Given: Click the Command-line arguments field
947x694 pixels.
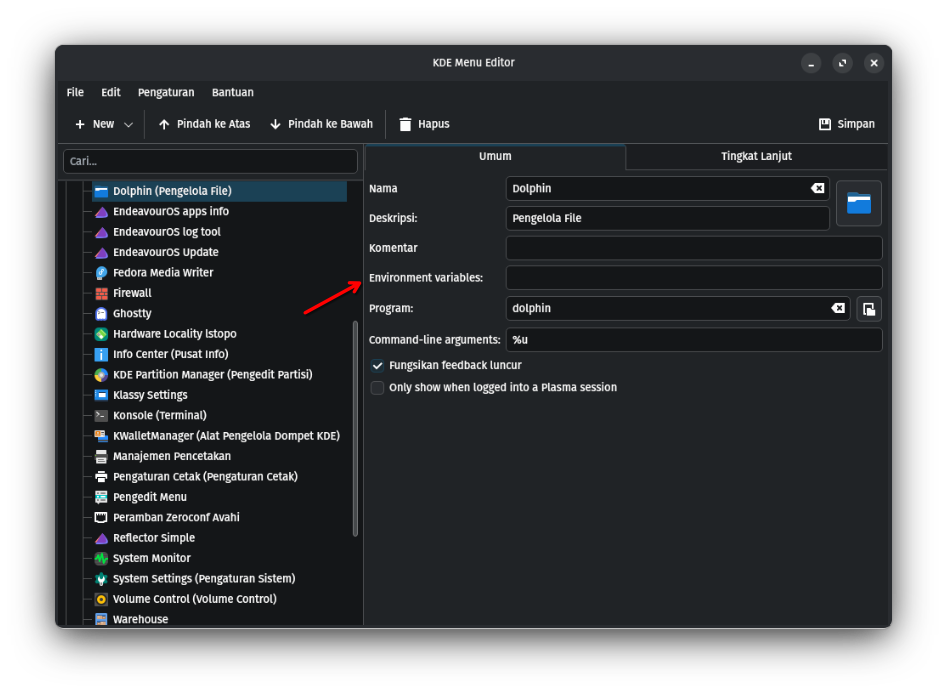Looking at the screenshot, I should (x=694, y=340).
